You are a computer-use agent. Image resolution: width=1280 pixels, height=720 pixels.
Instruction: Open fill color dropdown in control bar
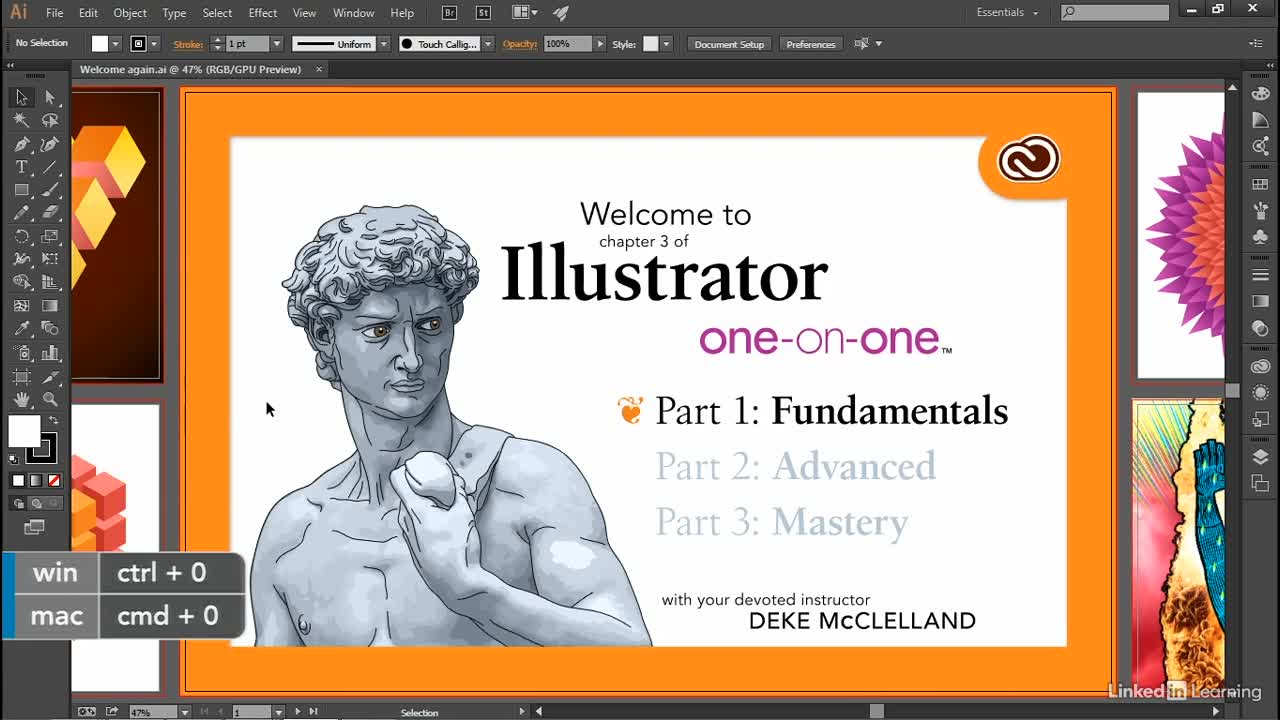(116, 44)
